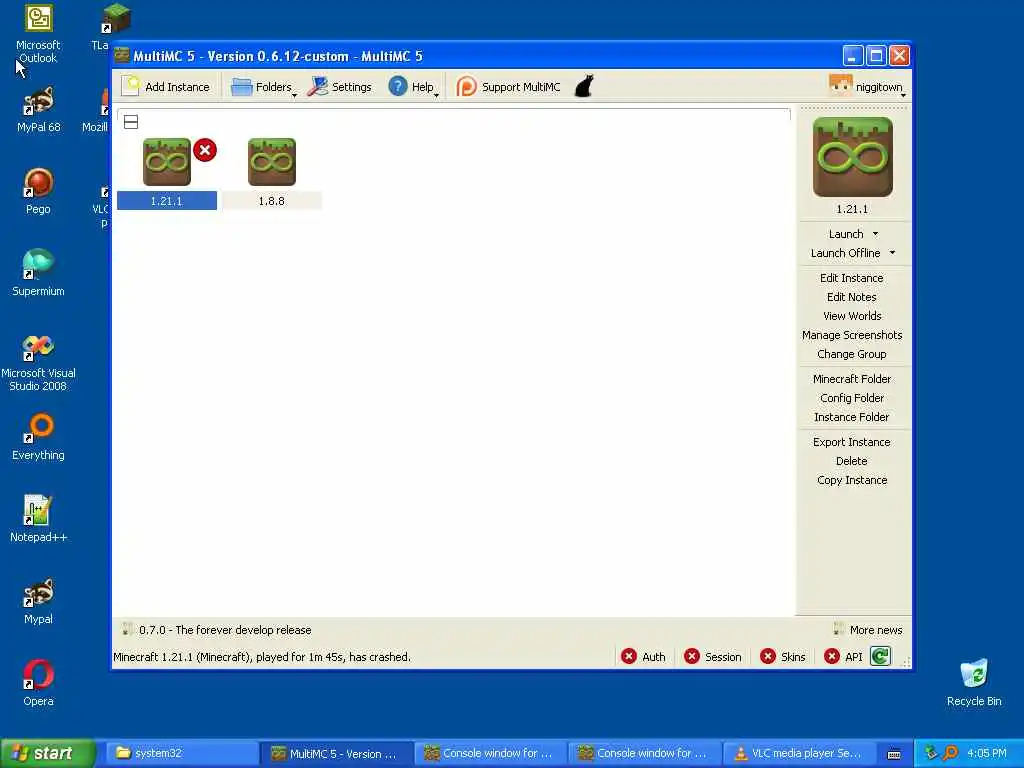
Task: Open the Notepad++ desktop icon
Action: pos(38,519)
